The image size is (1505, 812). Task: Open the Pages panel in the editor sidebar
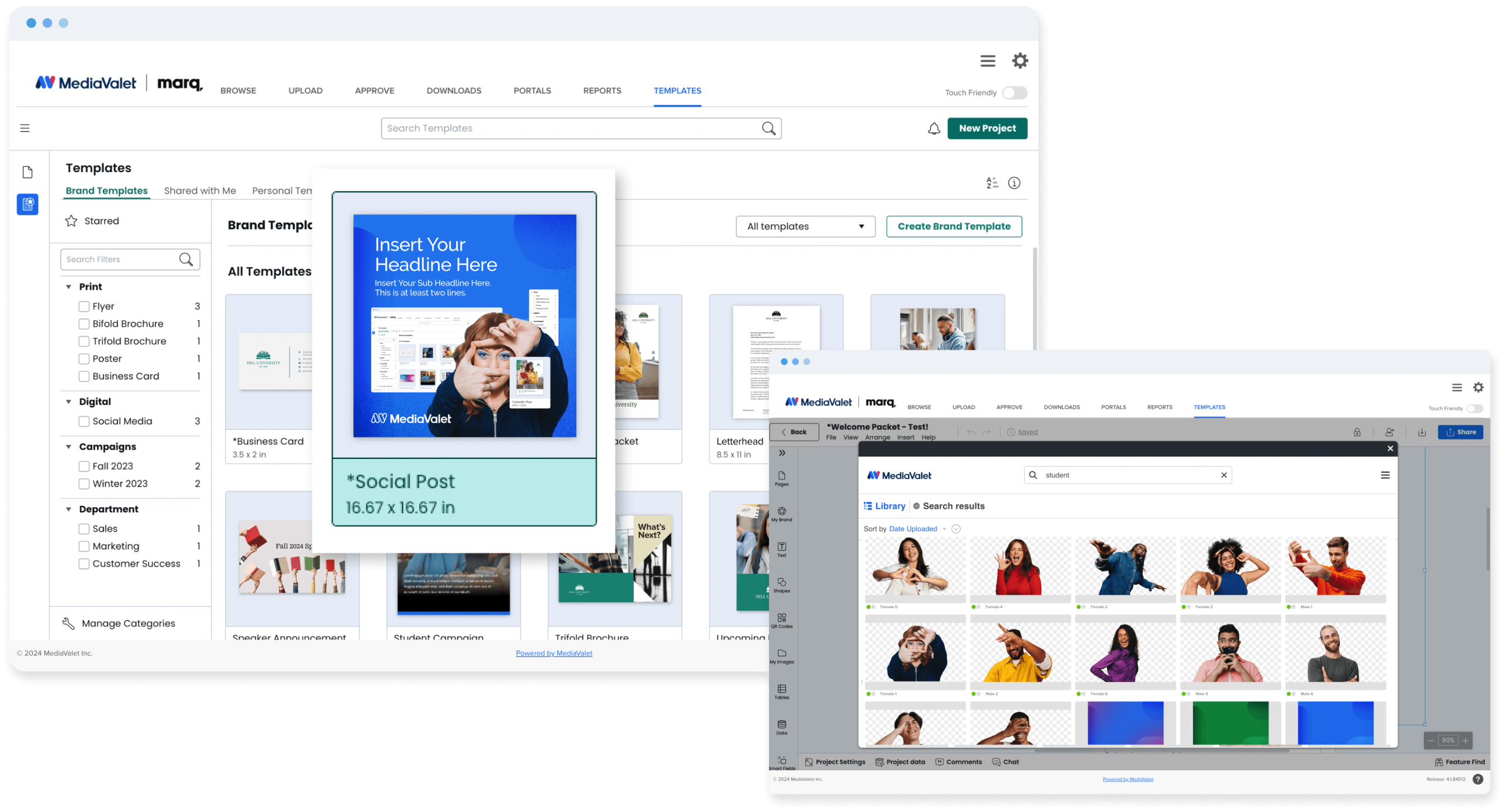click(781, 478)
